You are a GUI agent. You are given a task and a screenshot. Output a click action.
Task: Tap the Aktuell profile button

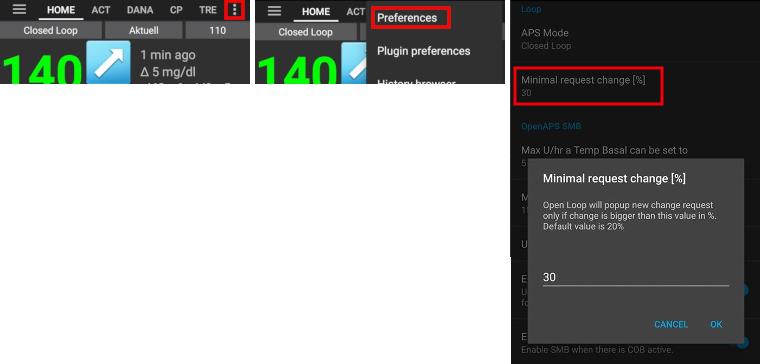tap(144, 31)
